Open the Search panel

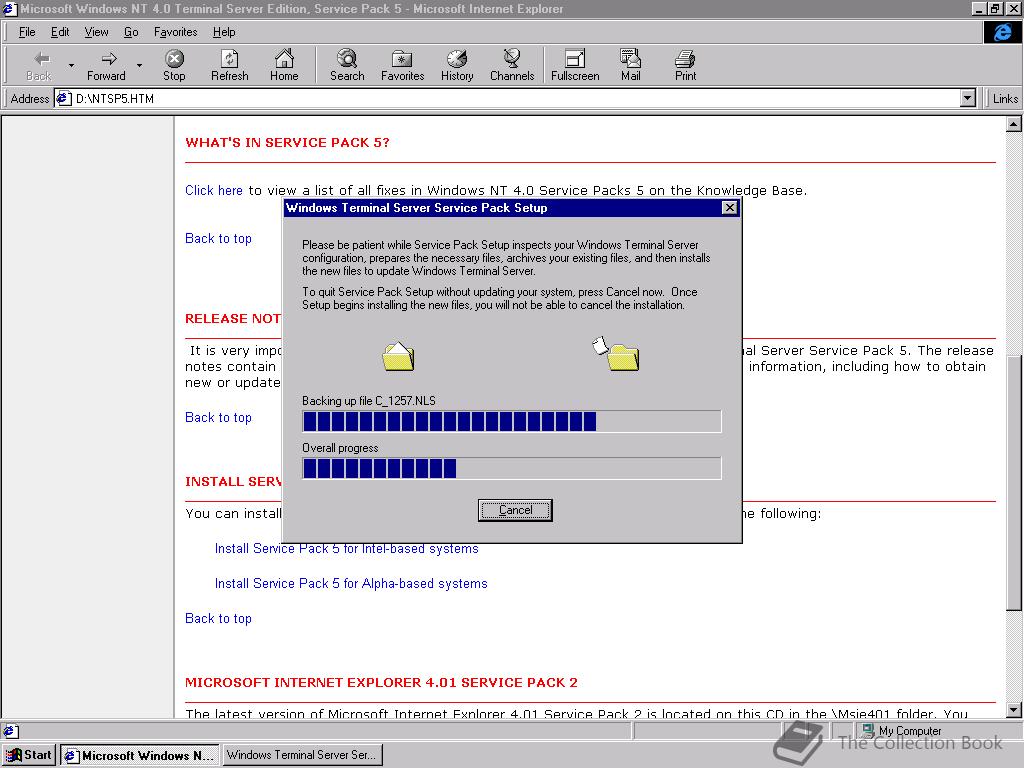tap(346, 63)
